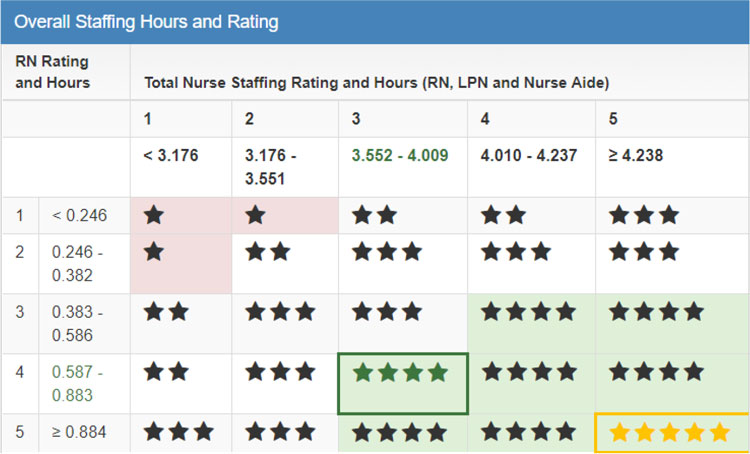This screenshot has height=454, width=750.
Task: Select four stars for RN ≥ 0.884, total 4.010 - 4.237
Action: pyautogui.click(x=529, y=432)
